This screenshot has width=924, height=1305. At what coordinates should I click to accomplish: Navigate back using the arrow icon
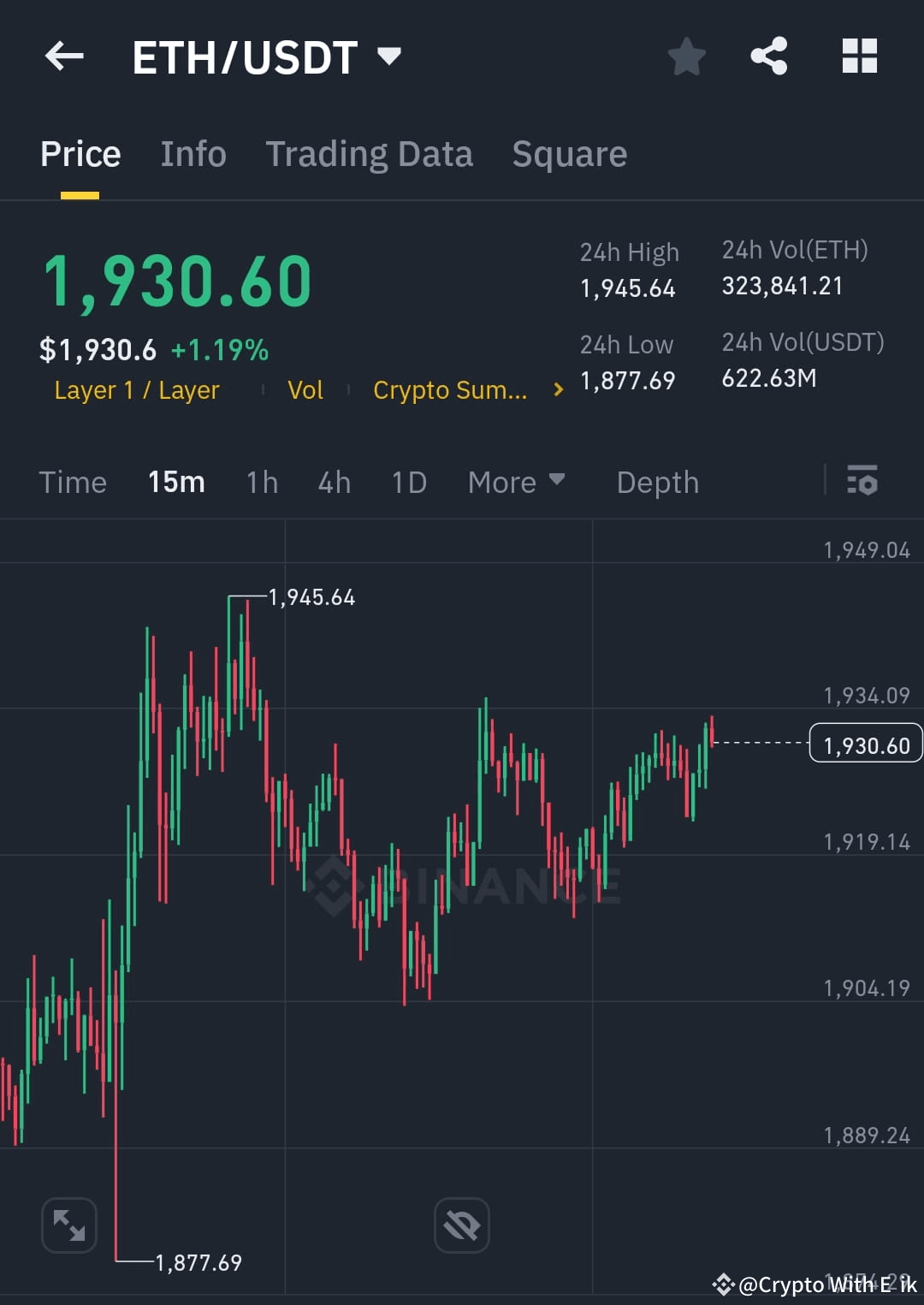point(64,56)
